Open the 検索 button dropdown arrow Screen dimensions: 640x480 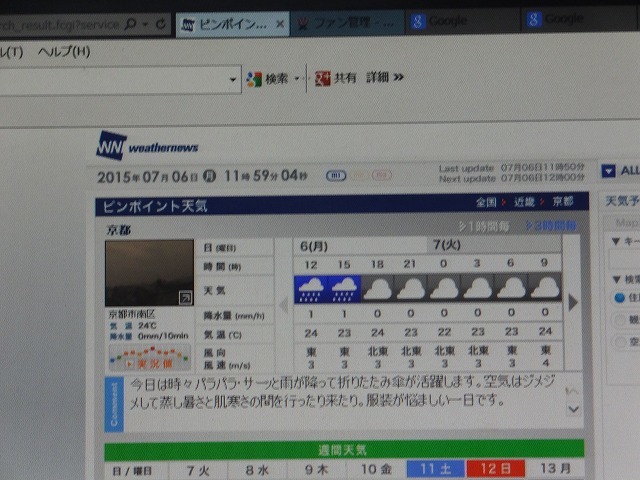297,78
